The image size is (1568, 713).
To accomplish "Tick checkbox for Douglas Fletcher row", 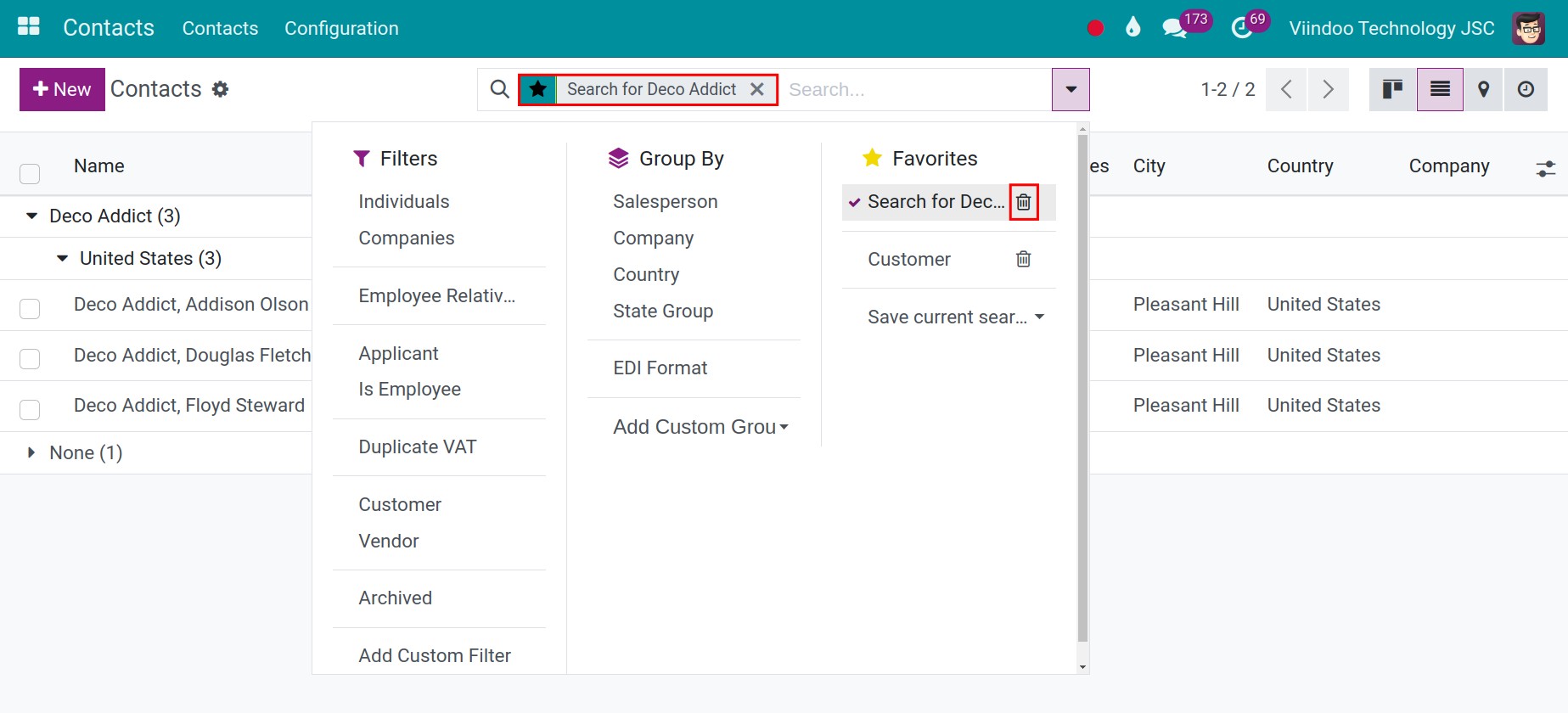I will [x=30, y=358].
